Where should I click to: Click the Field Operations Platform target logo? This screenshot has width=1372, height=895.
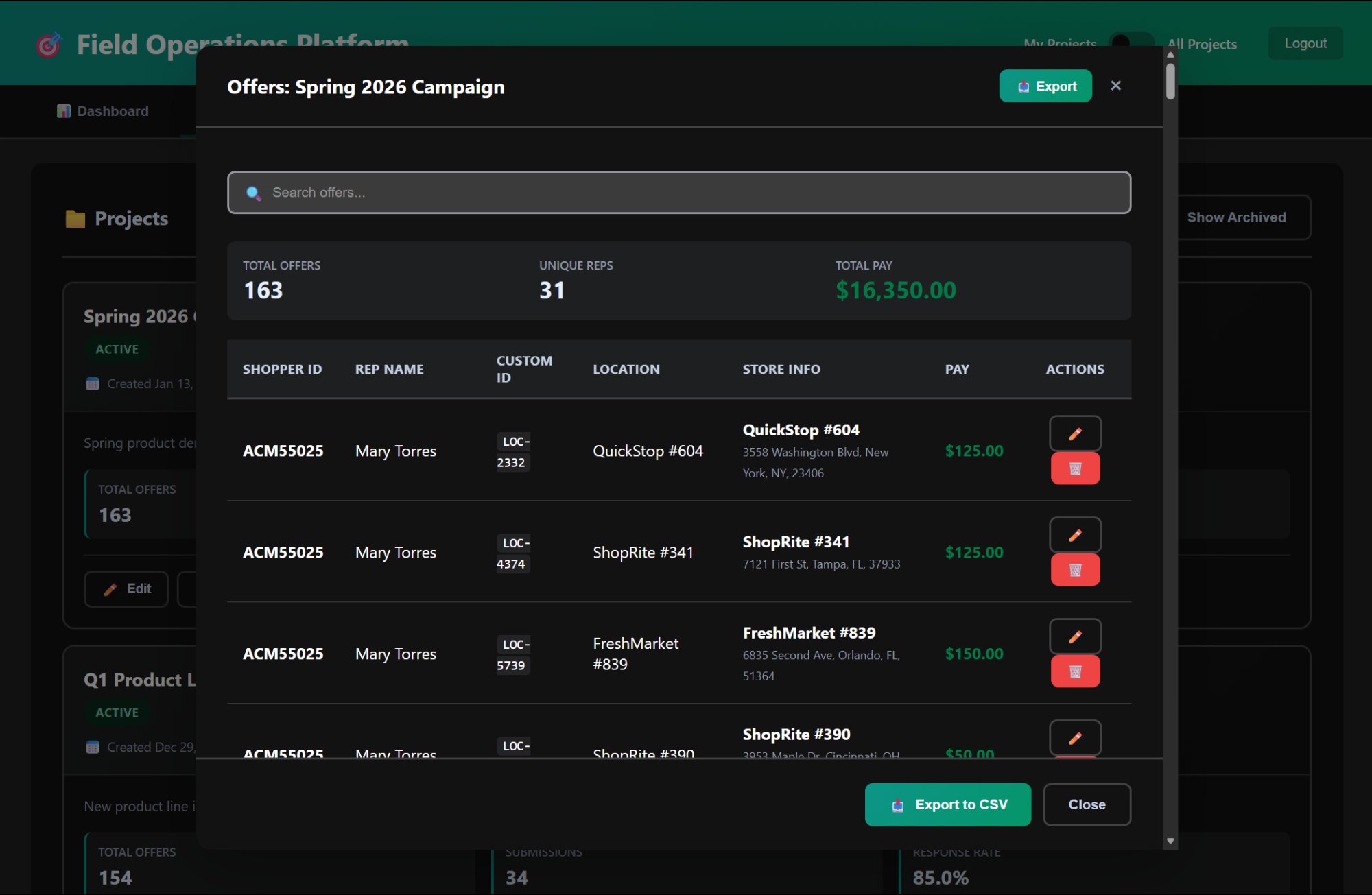[x=49, y=45]
